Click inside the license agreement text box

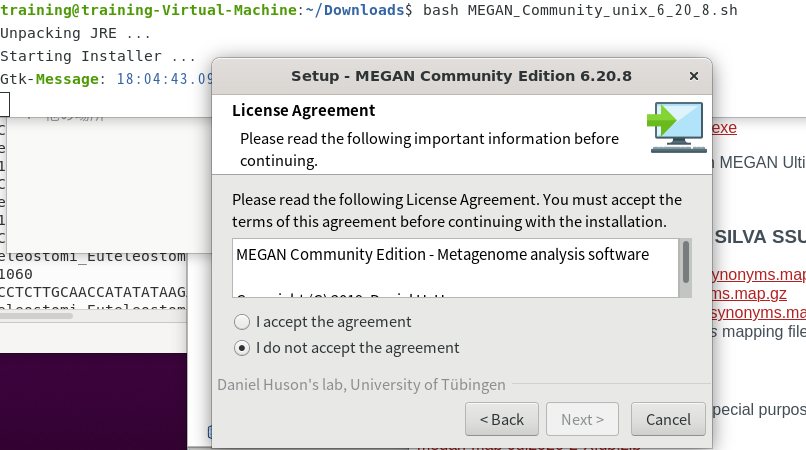(x=455, y=268)
